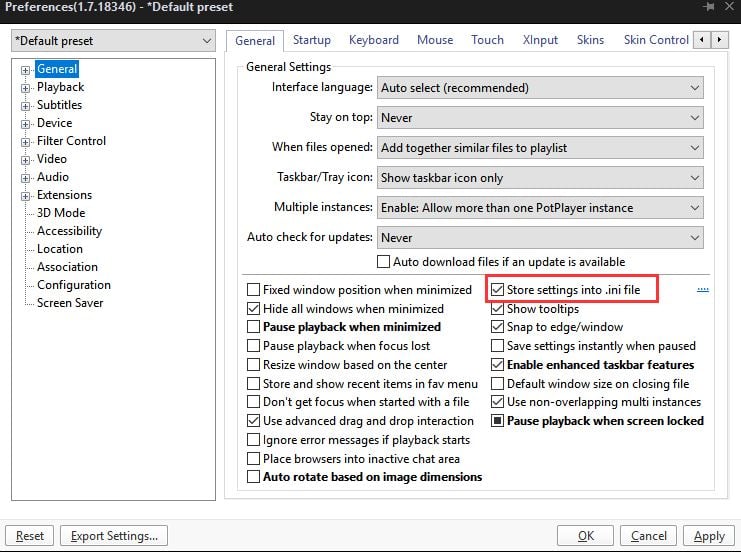Open Auto check for updates dropdown
Viewport: 741px width, 552px height.
[x=540, y=237]
